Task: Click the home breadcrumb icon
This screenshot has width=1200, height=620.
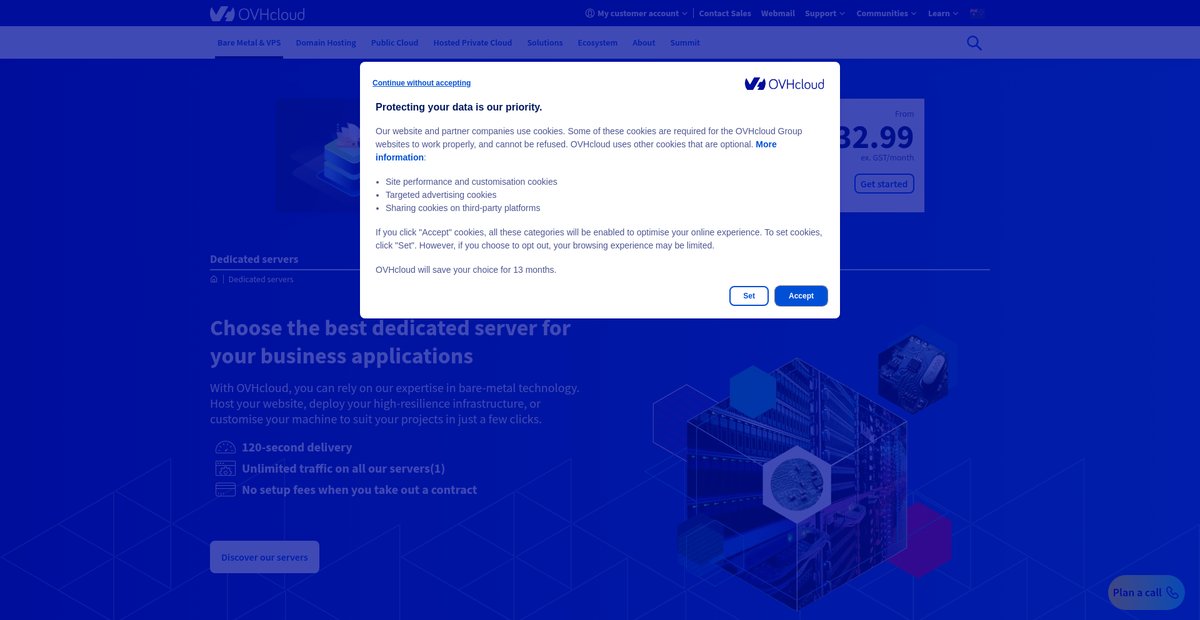Action: coord(214,279)
